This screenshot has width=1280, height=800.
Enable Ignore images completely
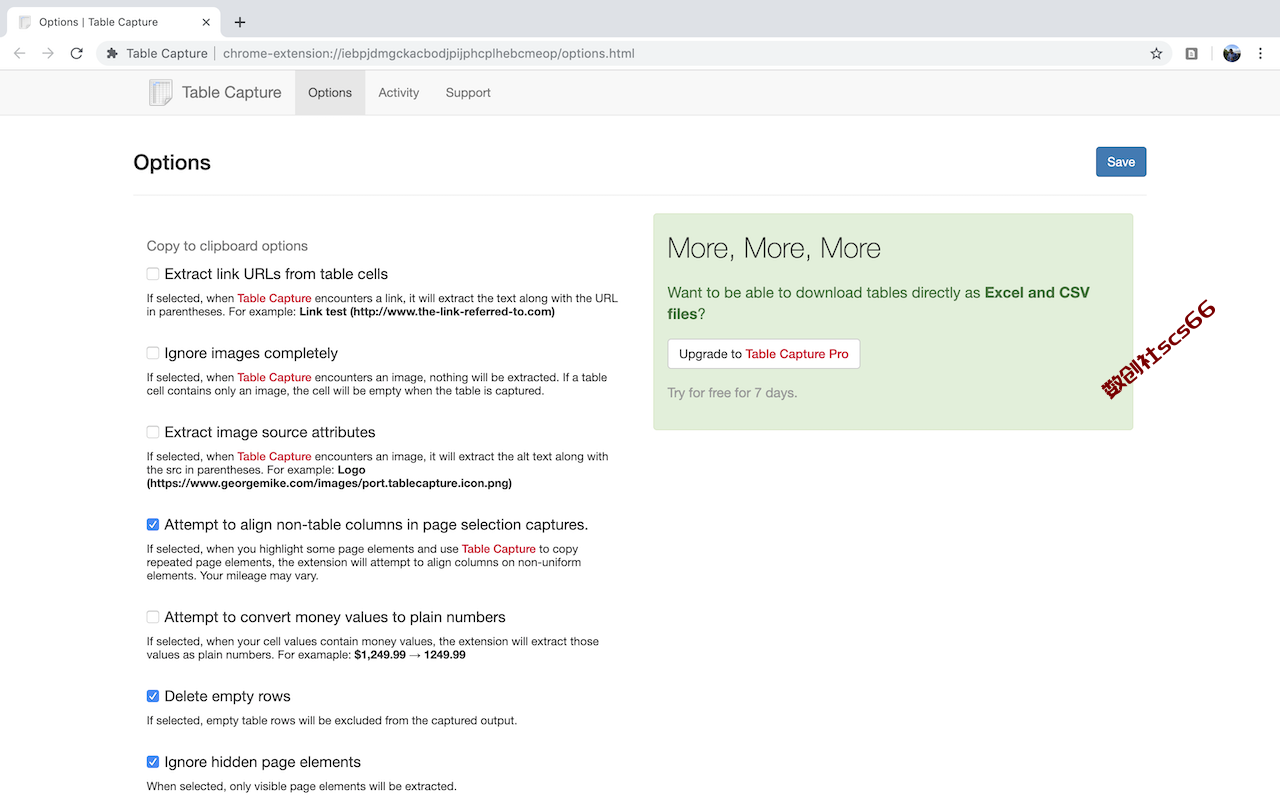(153, 353)
